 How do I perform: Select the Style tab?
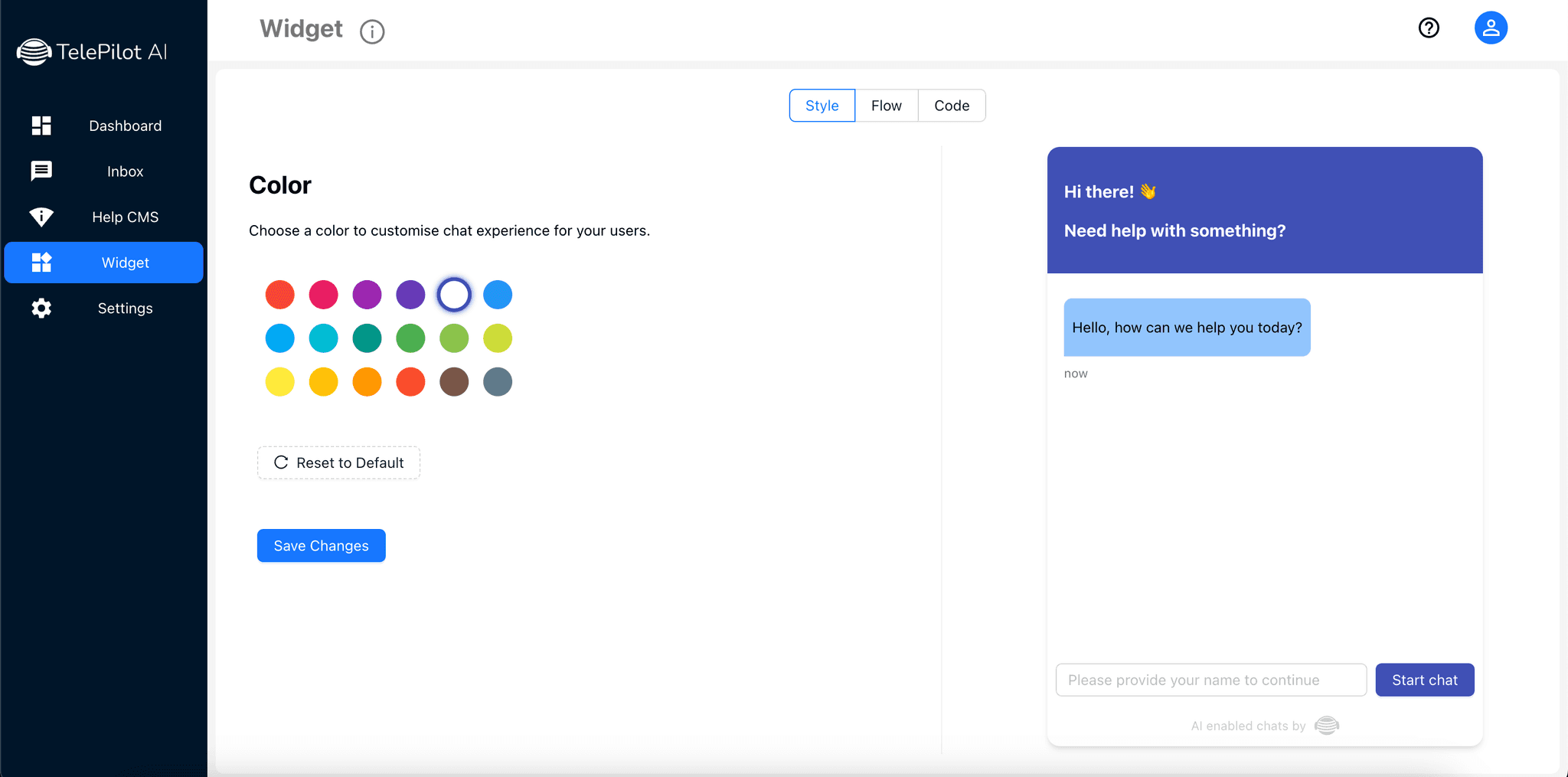point(822,106)
